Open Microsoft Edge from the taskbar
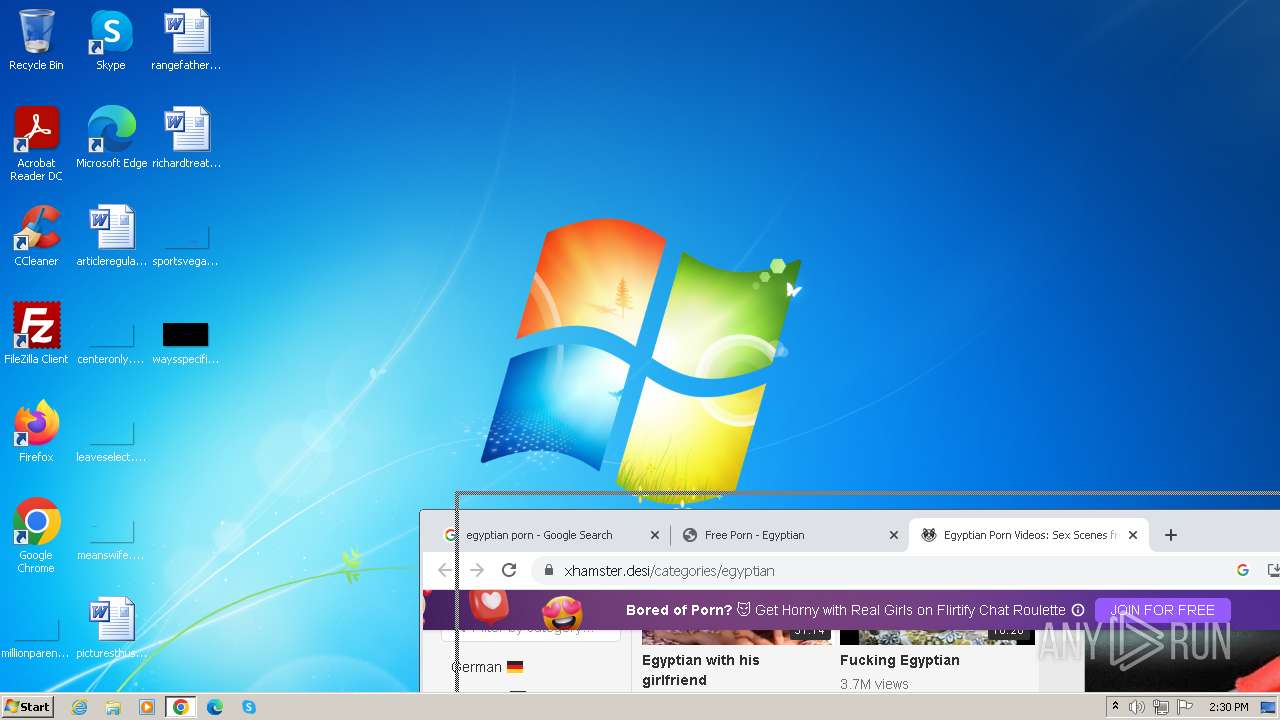Image resolution: width=1280 pixels, height=720 pixels. pyautogui.click(x=215, y=707)
